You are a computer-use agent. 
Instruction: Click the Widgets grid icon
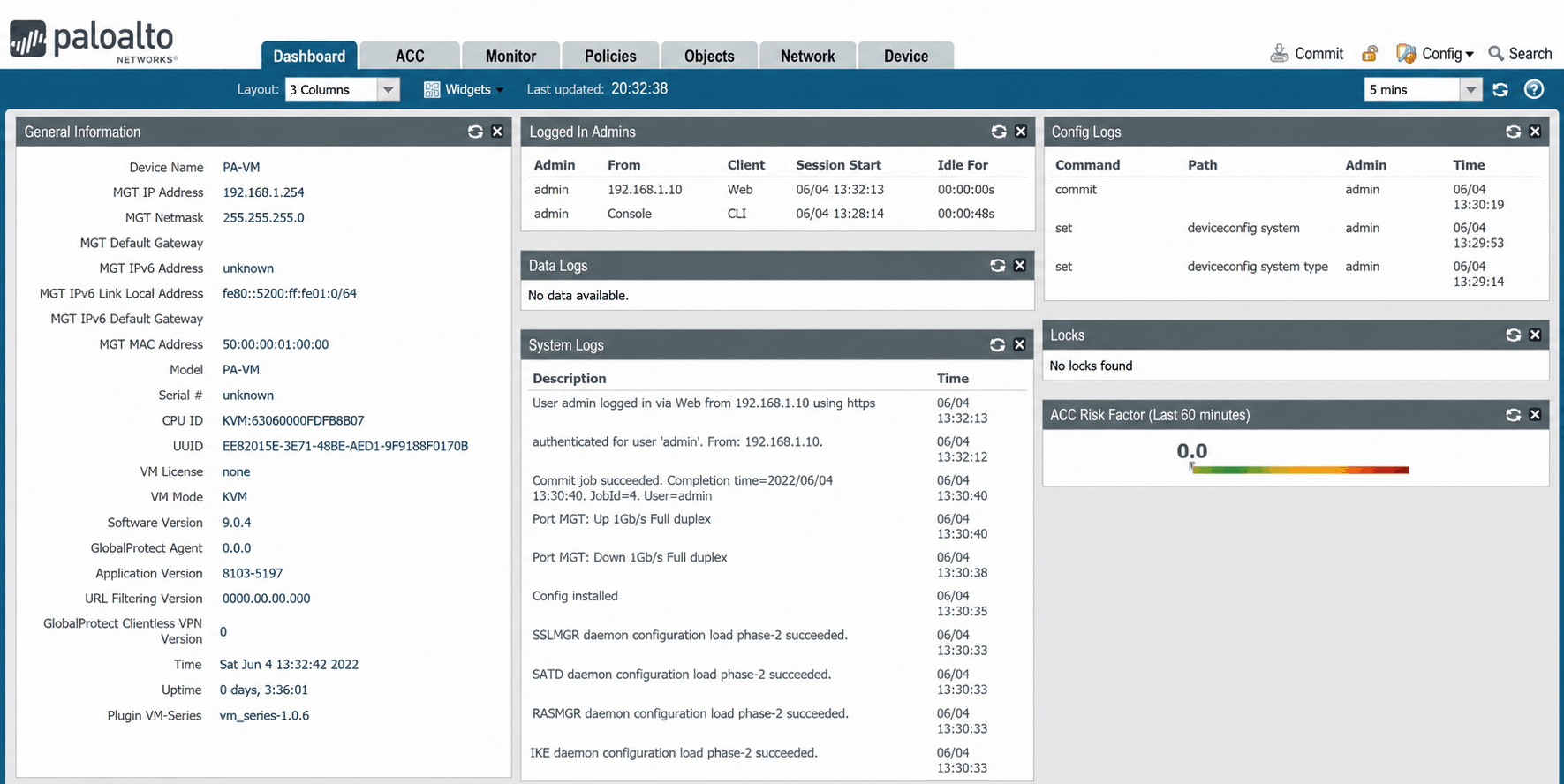pos(432,90)
